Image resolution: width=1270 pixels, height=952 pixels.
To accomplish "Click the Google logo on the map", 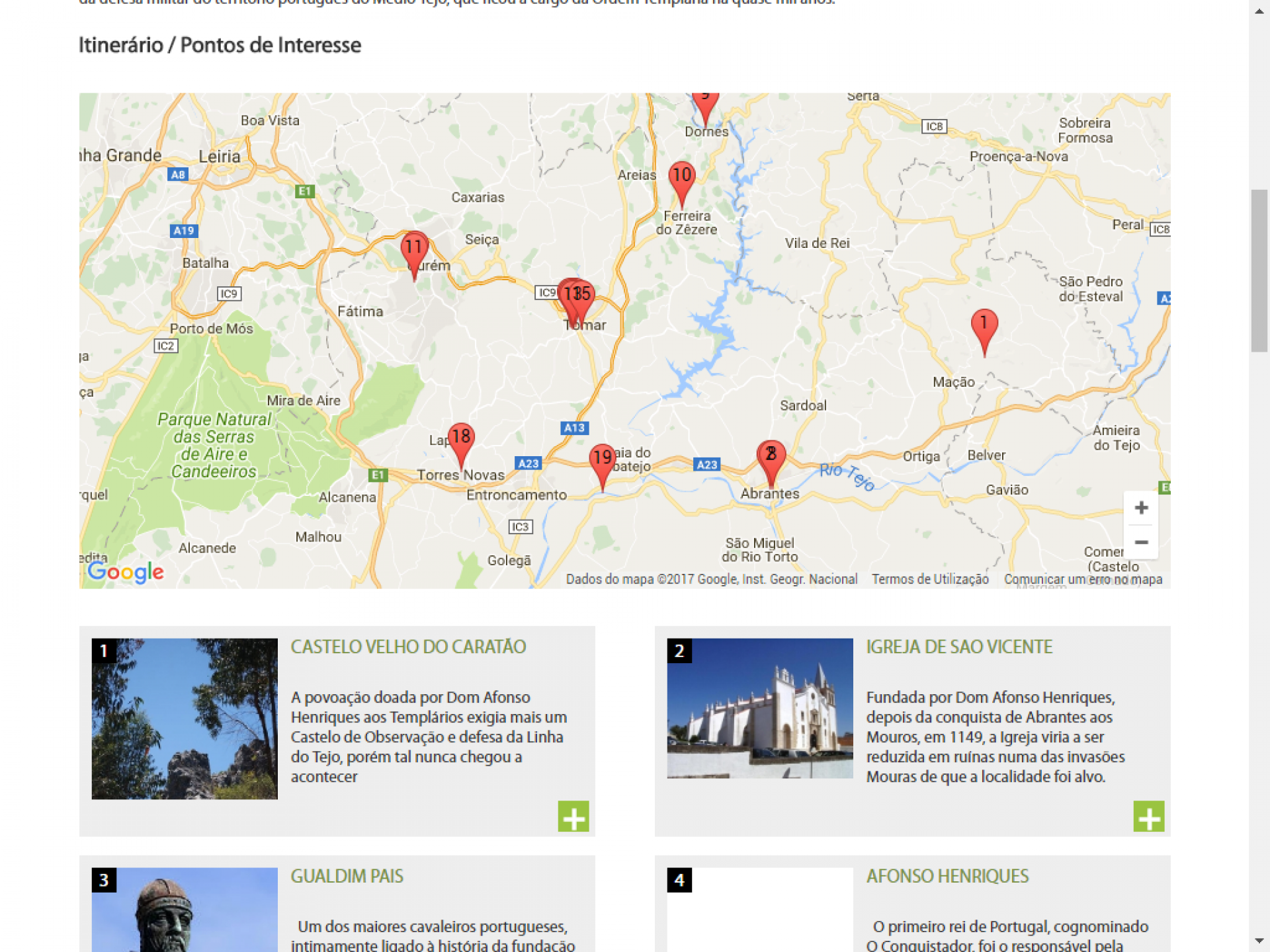I will 126,572.
